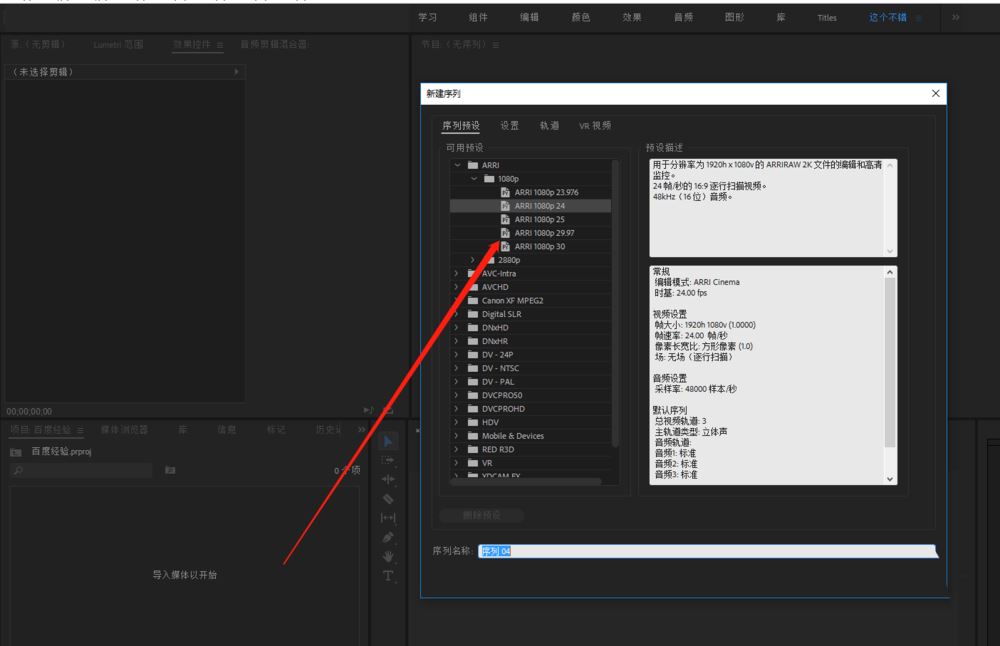1000x646 pixels.
Task: Click the bin icon beside the project search box
Action: (169, 469)
